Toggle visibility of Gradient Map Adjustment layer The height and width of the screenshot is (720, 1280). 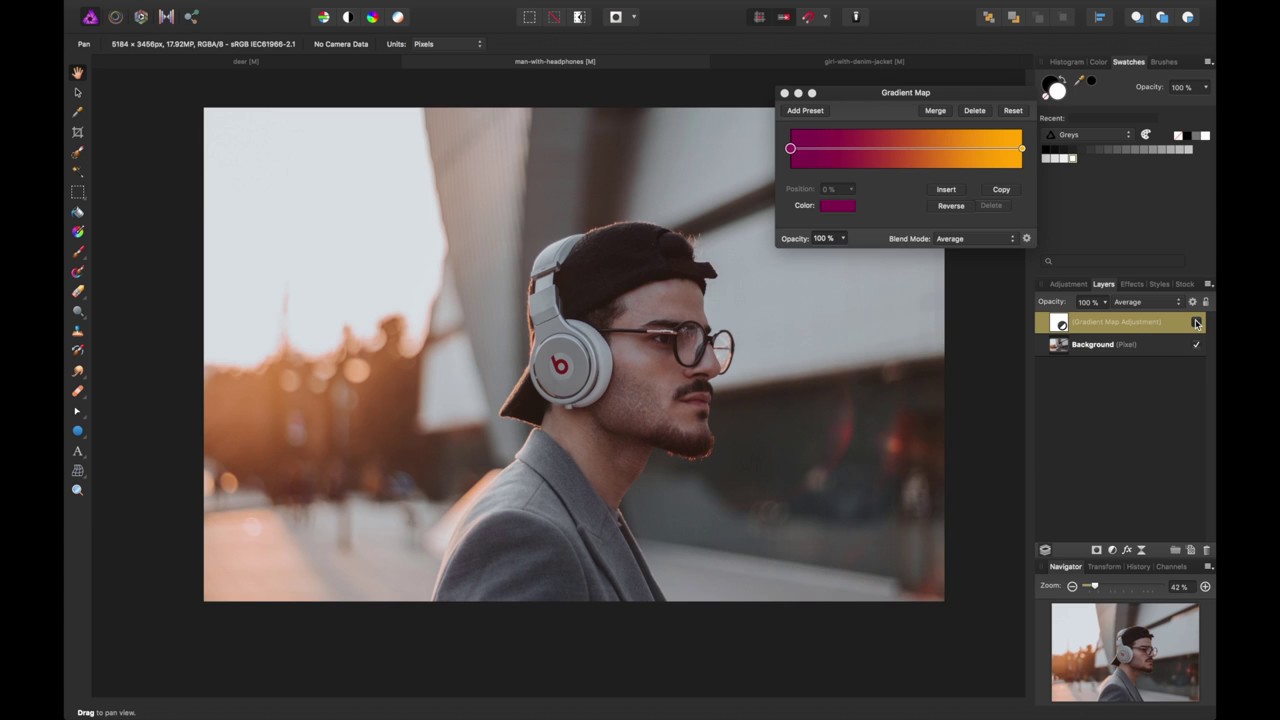pos(1196,322)
